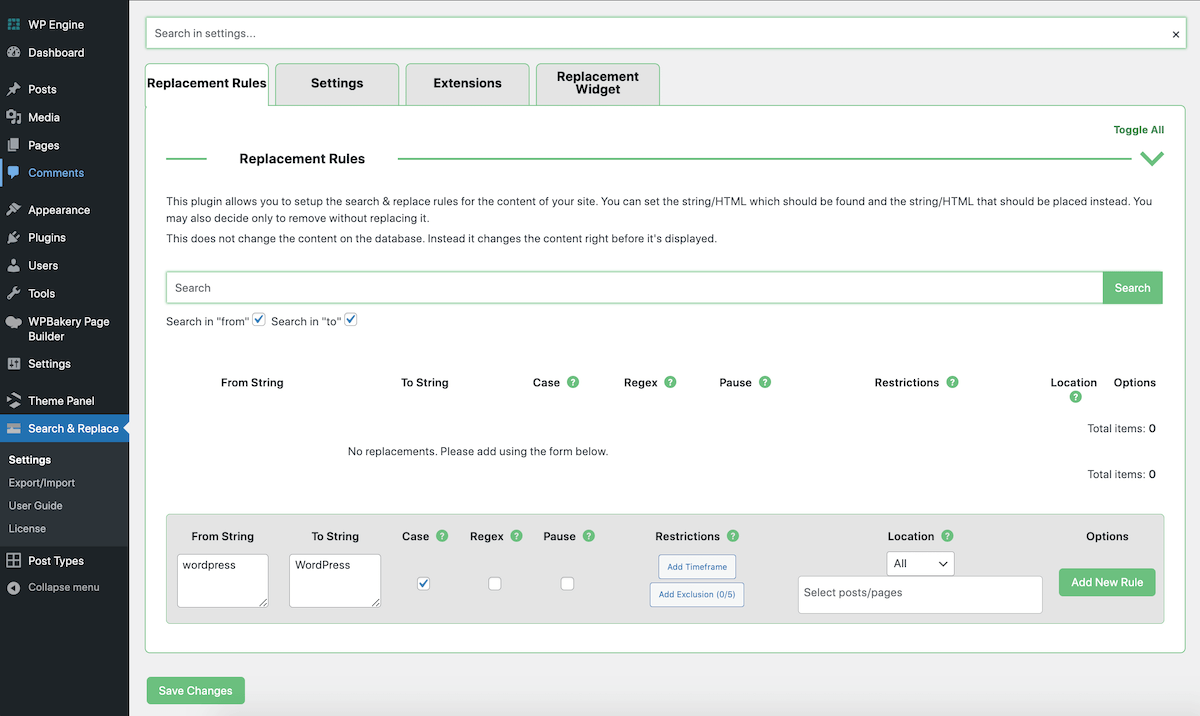Click the green Search button

(x=1132, y=288)
